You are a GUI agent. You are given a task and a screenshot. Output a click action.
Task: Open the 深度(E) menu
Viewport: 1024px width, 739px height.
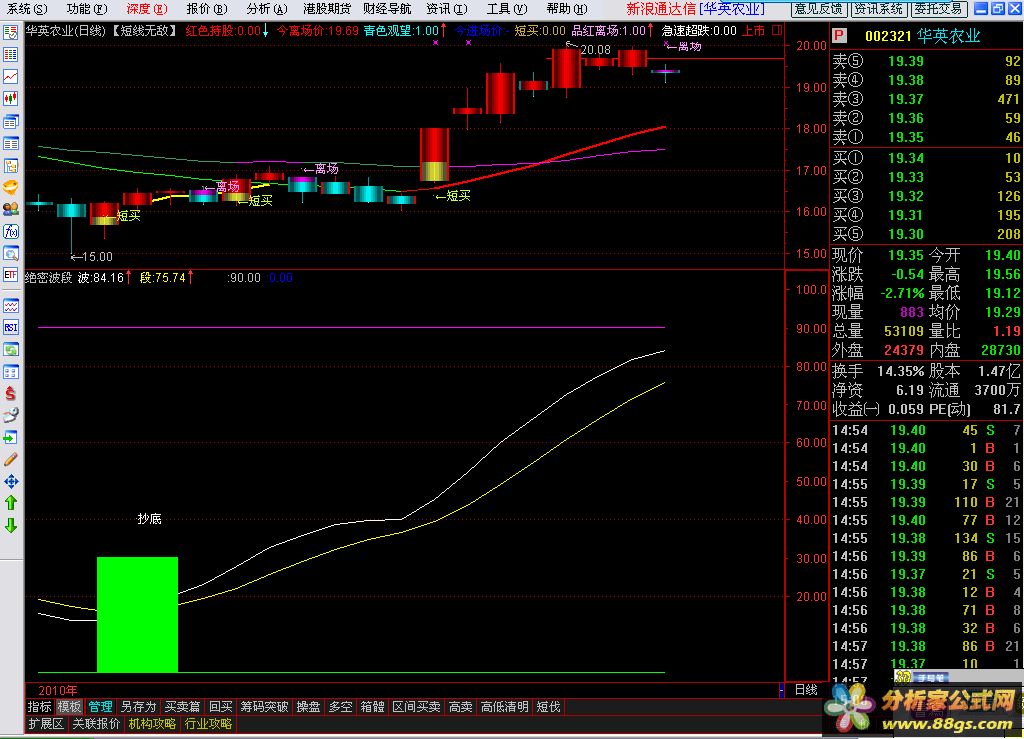point(147,8)
